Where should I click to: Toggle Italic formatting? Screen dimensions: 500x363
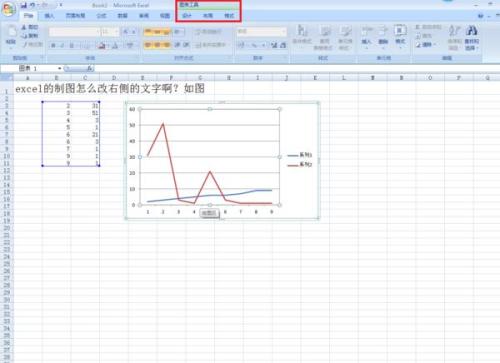coord(62,46)
